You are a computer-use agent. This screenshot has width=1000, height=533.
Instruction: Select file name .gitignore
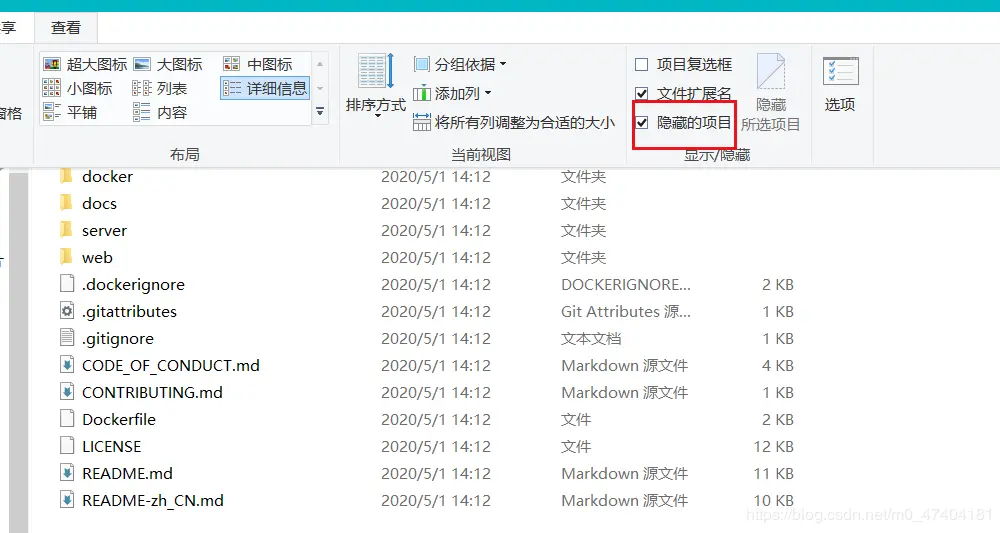[x=118, y=339]
